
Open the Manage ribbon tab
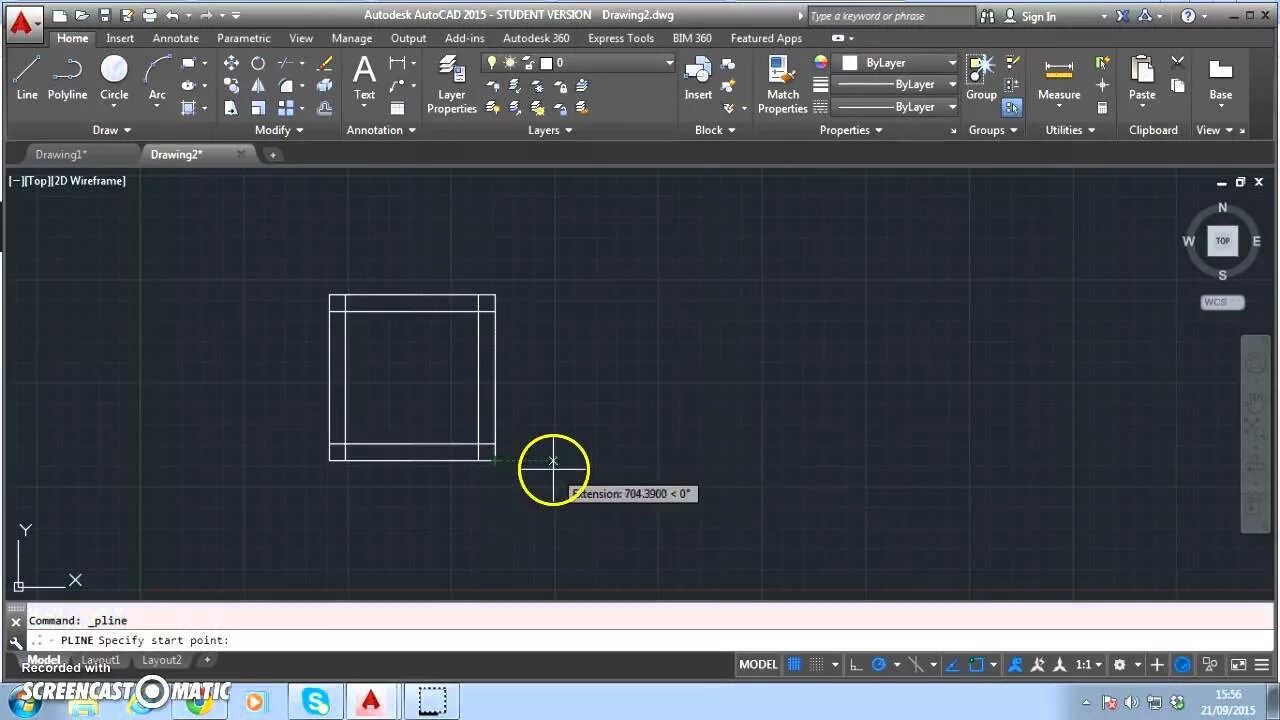tap(352, 38)
